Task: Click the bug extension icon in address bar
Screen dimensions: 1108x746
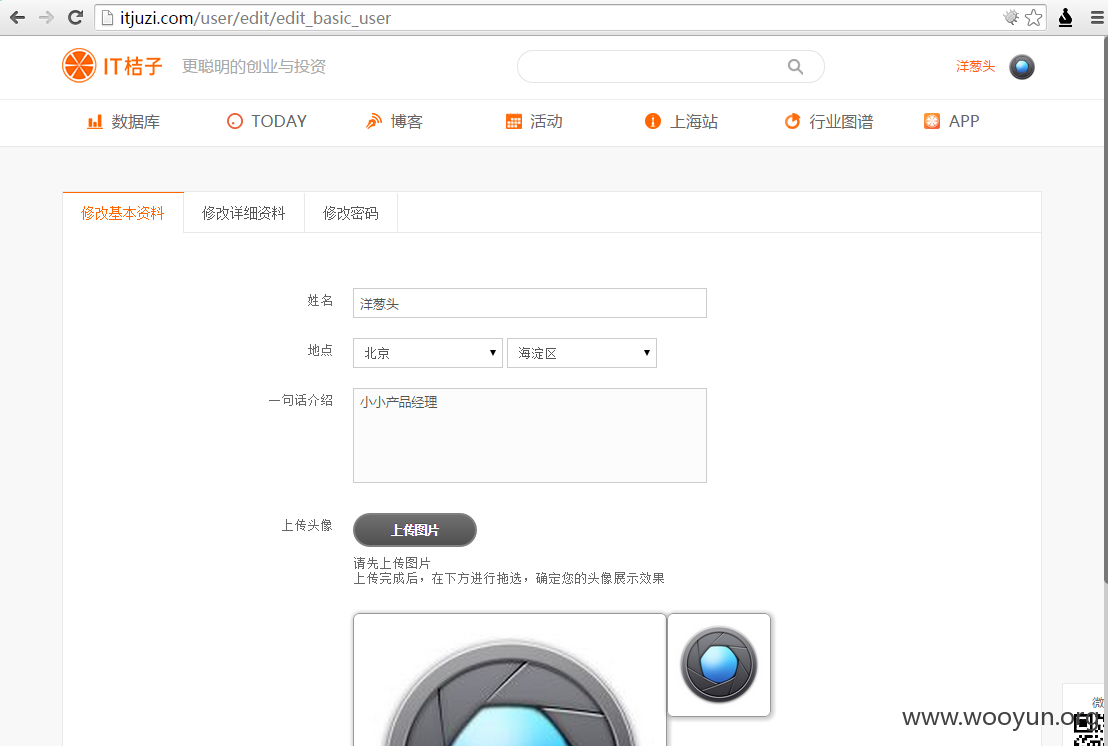Action: 1011,18
